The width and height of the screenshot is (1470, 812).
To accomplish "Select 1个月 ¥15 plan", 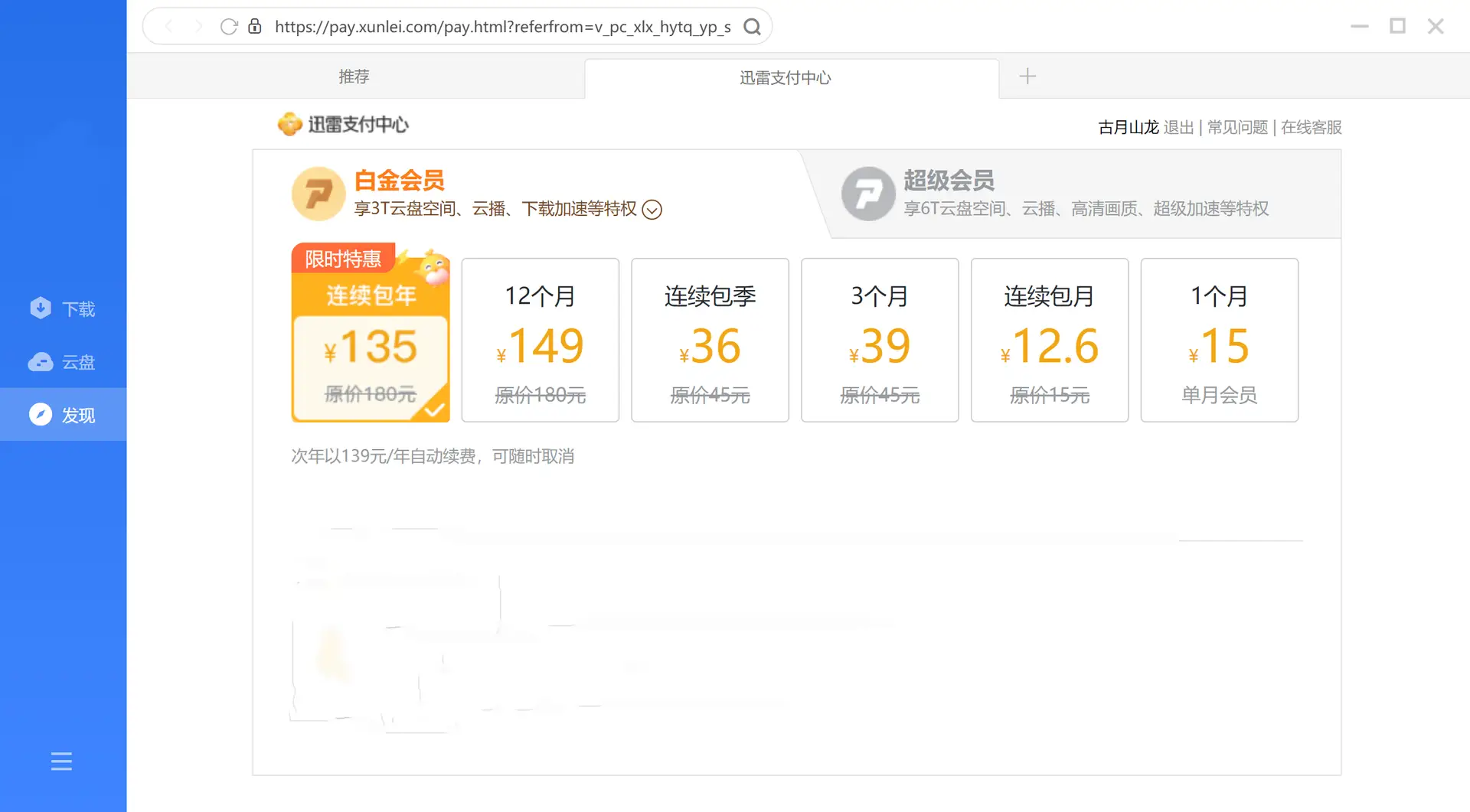I will [1220, 341].
